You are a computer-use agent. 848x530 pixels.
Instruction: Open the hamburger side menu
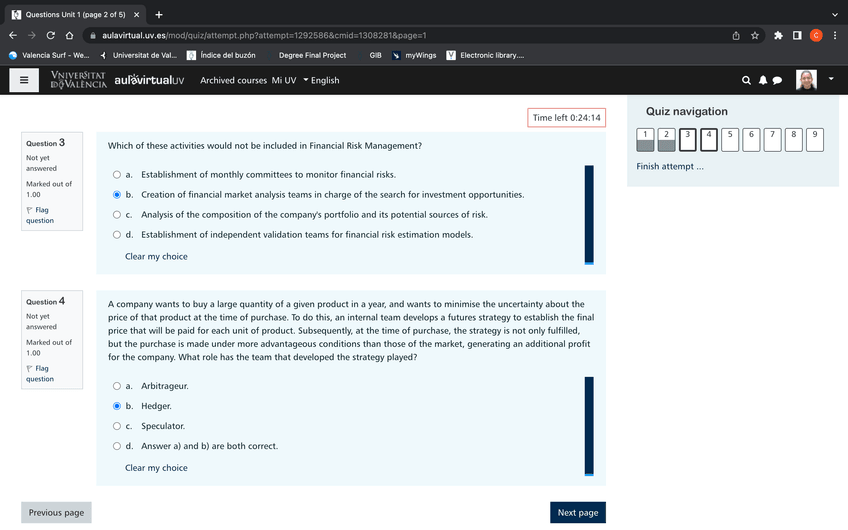click(24, 80)
